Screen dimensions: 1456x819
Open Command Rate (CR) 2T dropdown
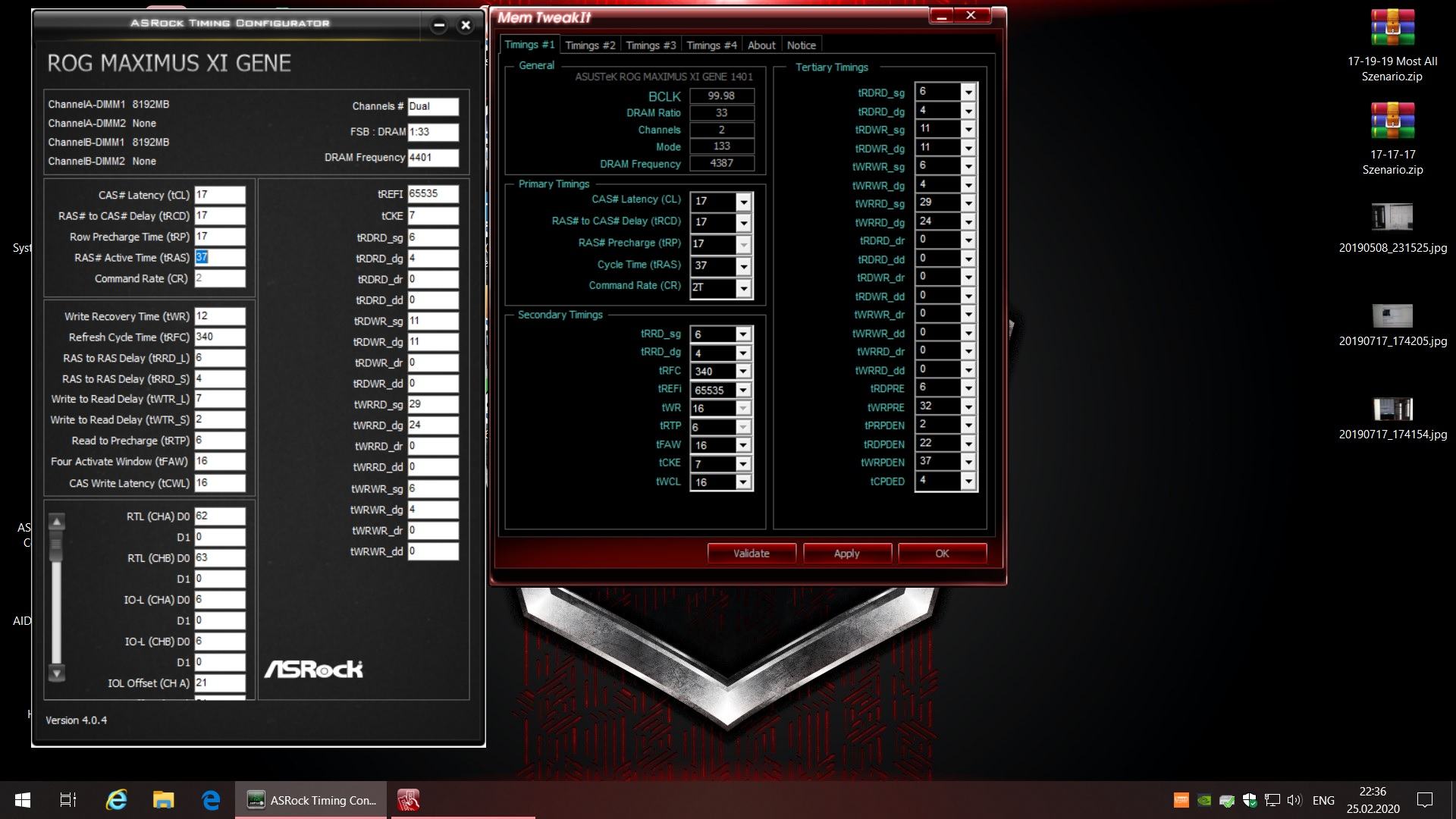click(x=743, y=288)
